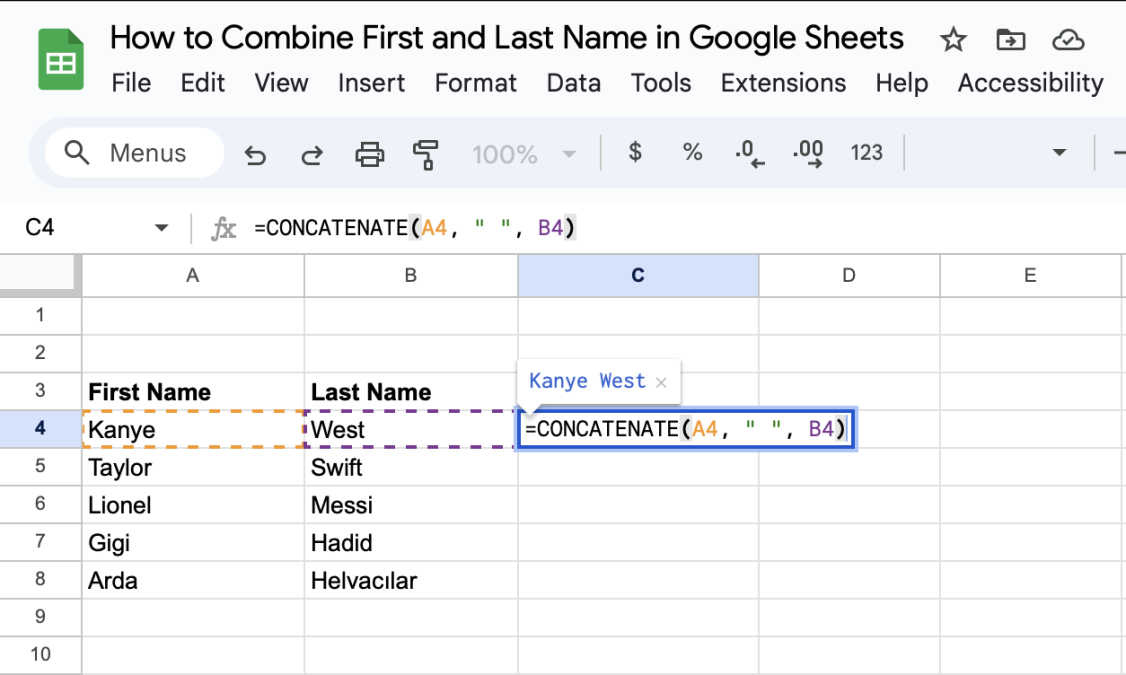Dismiss the Kanye West formula preview
Screen dimensions: 1126x675
[x=661, y=382]
